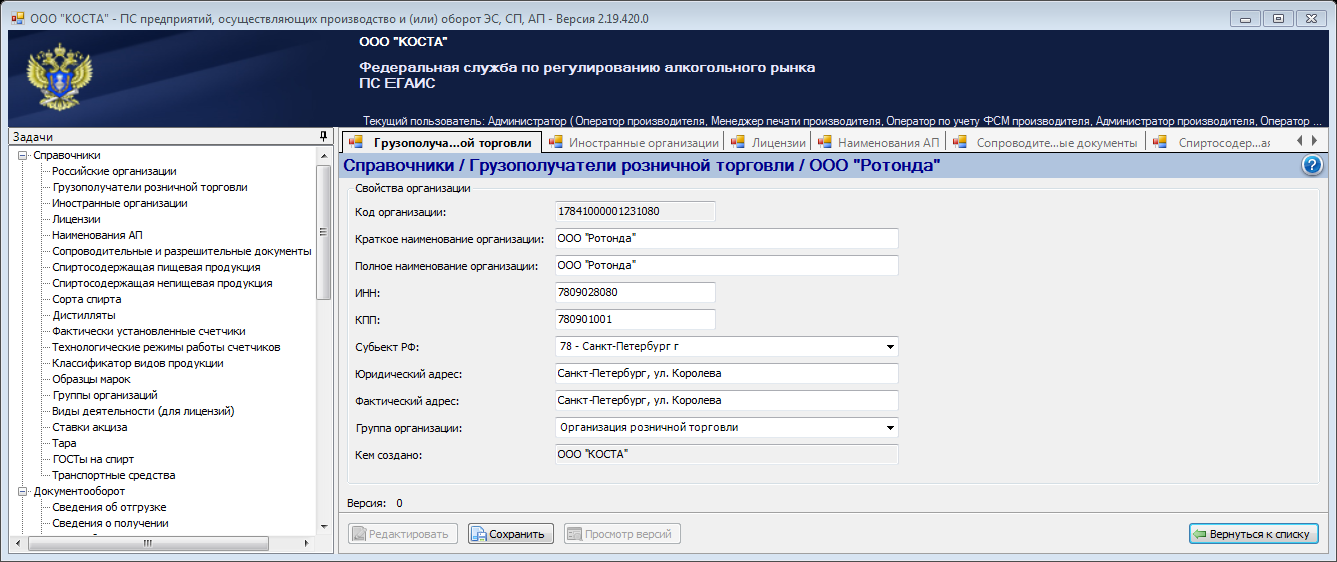The width and height of the screenshot is (1337, 562).
Task: Click the Юридический адрес field
Action: coord(726,374)
